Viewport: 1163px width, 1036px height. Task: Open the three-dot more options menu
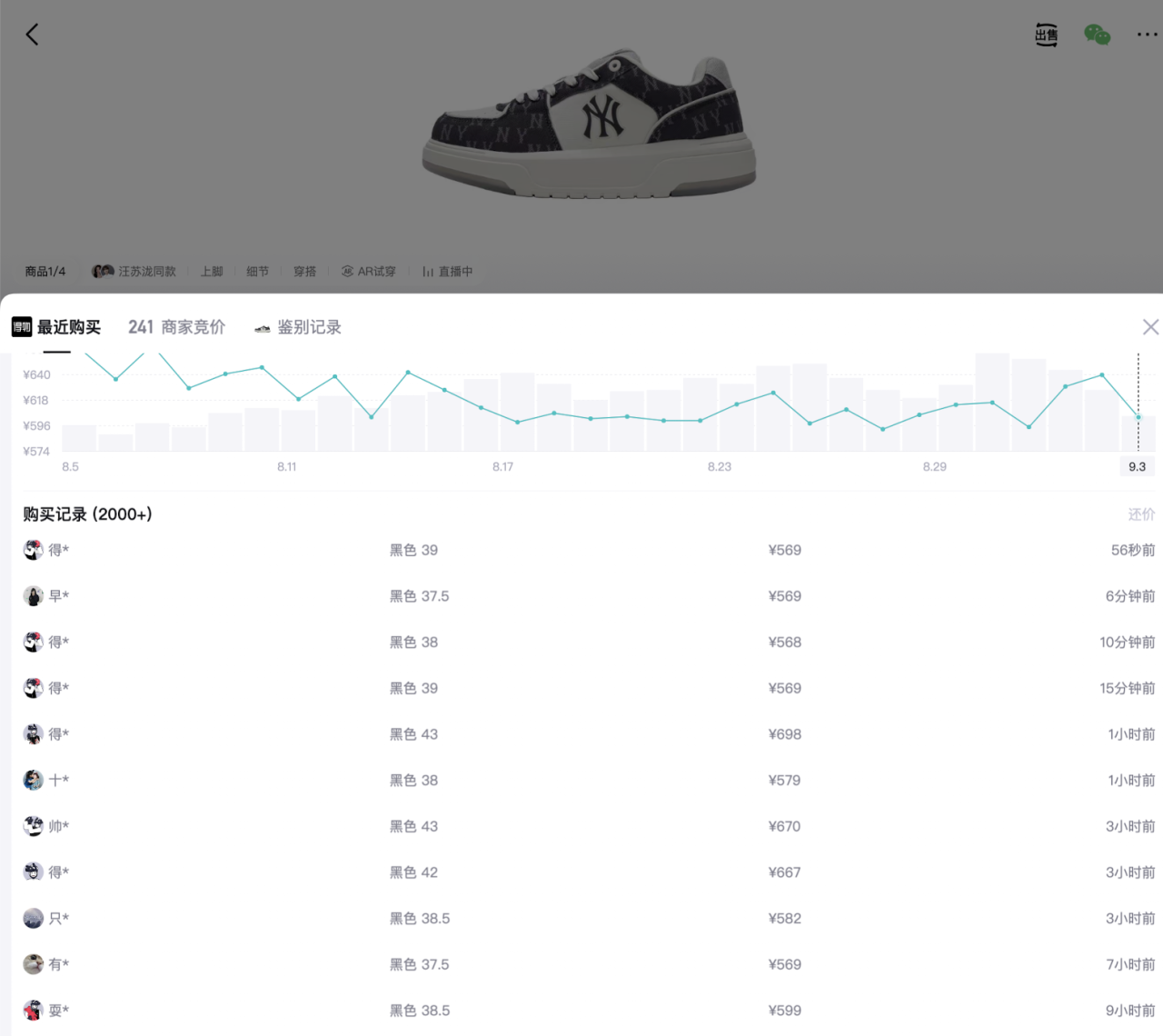(x=1147, y=35)
